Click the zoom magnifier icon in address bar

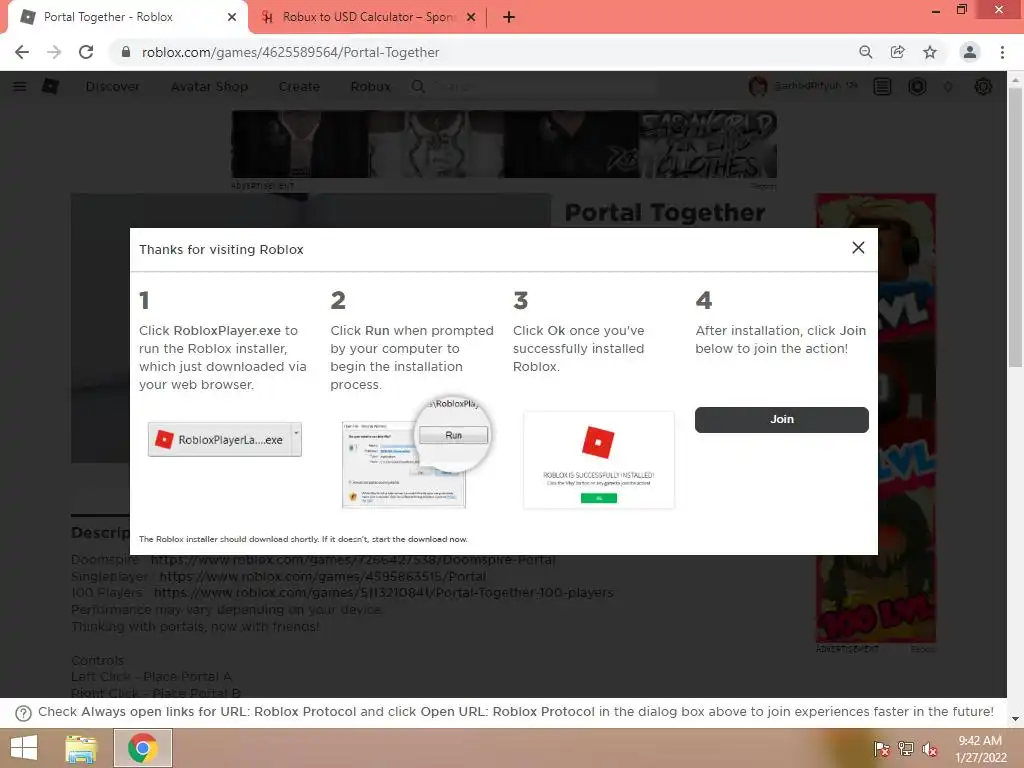click(x=865, y=52)
